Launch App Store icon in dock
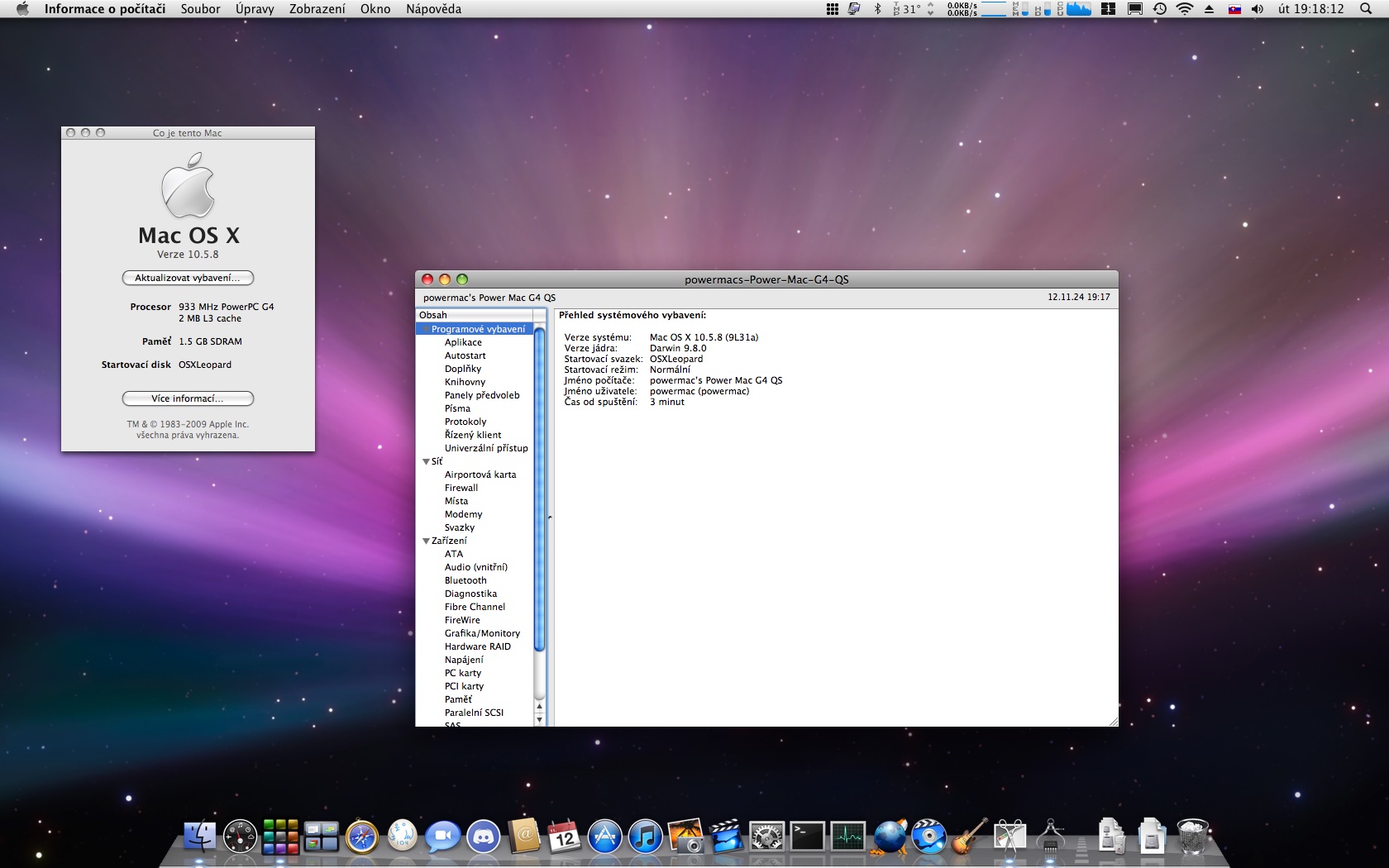This screenshot has width=1389, height=868. coord(604,837)
